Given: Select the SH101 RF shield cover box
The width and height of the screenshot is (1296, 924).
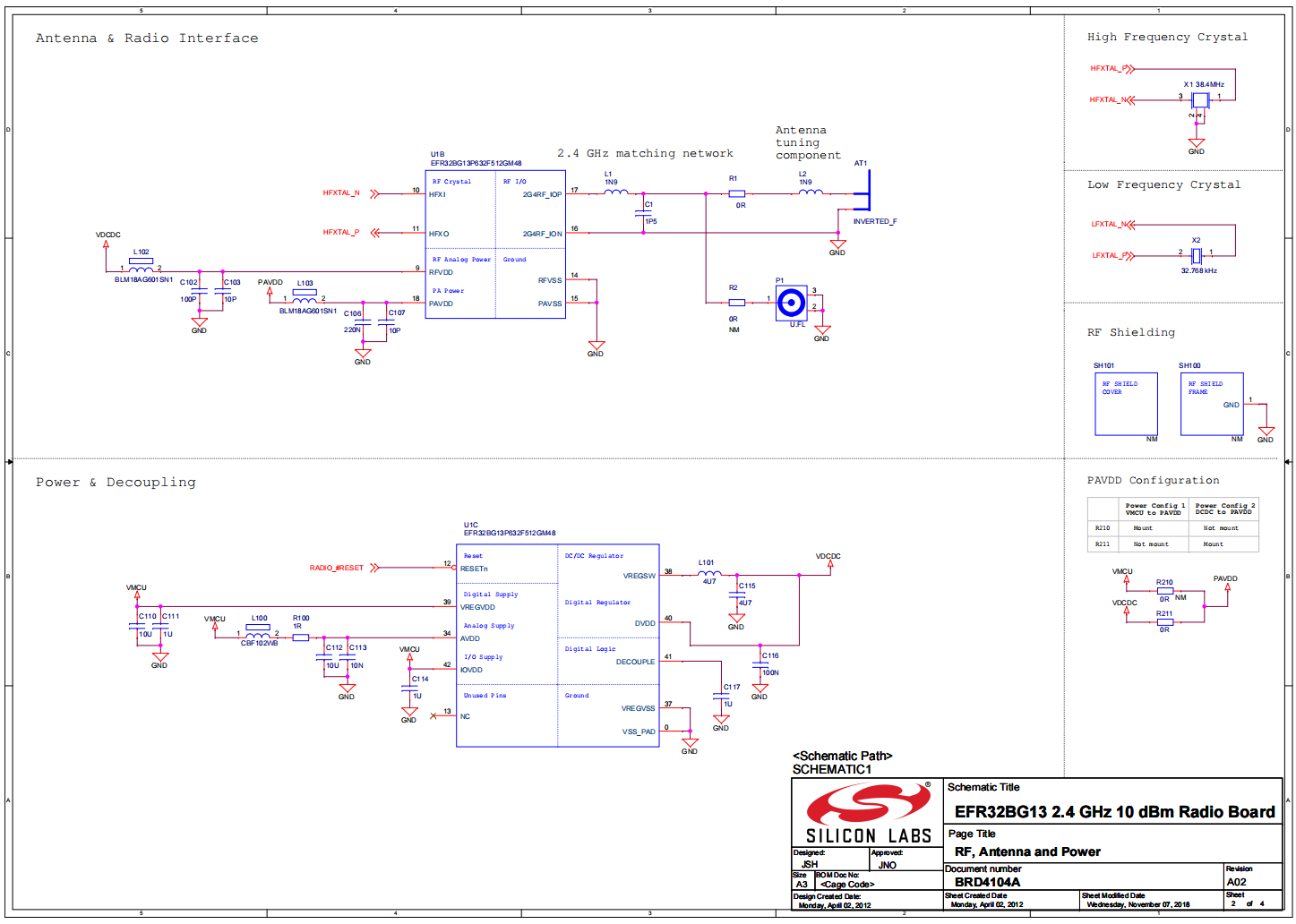Looking at the screenshot, I should 1126,404.
